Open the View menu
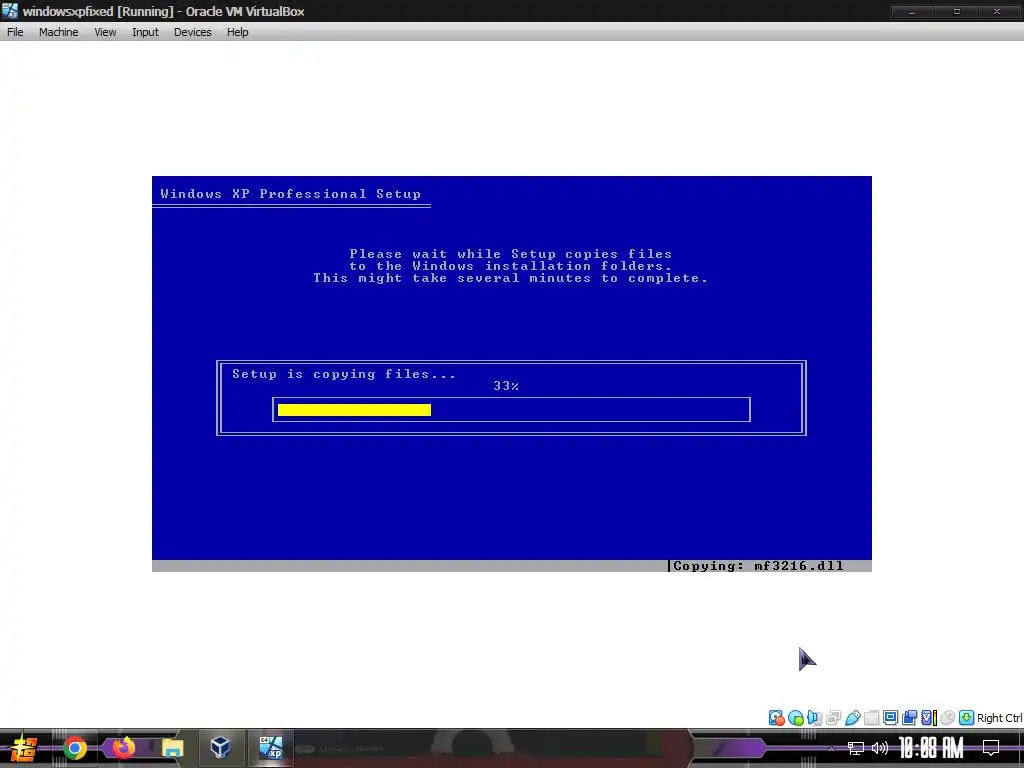The image size is (1024, 768). click(105, 32)
